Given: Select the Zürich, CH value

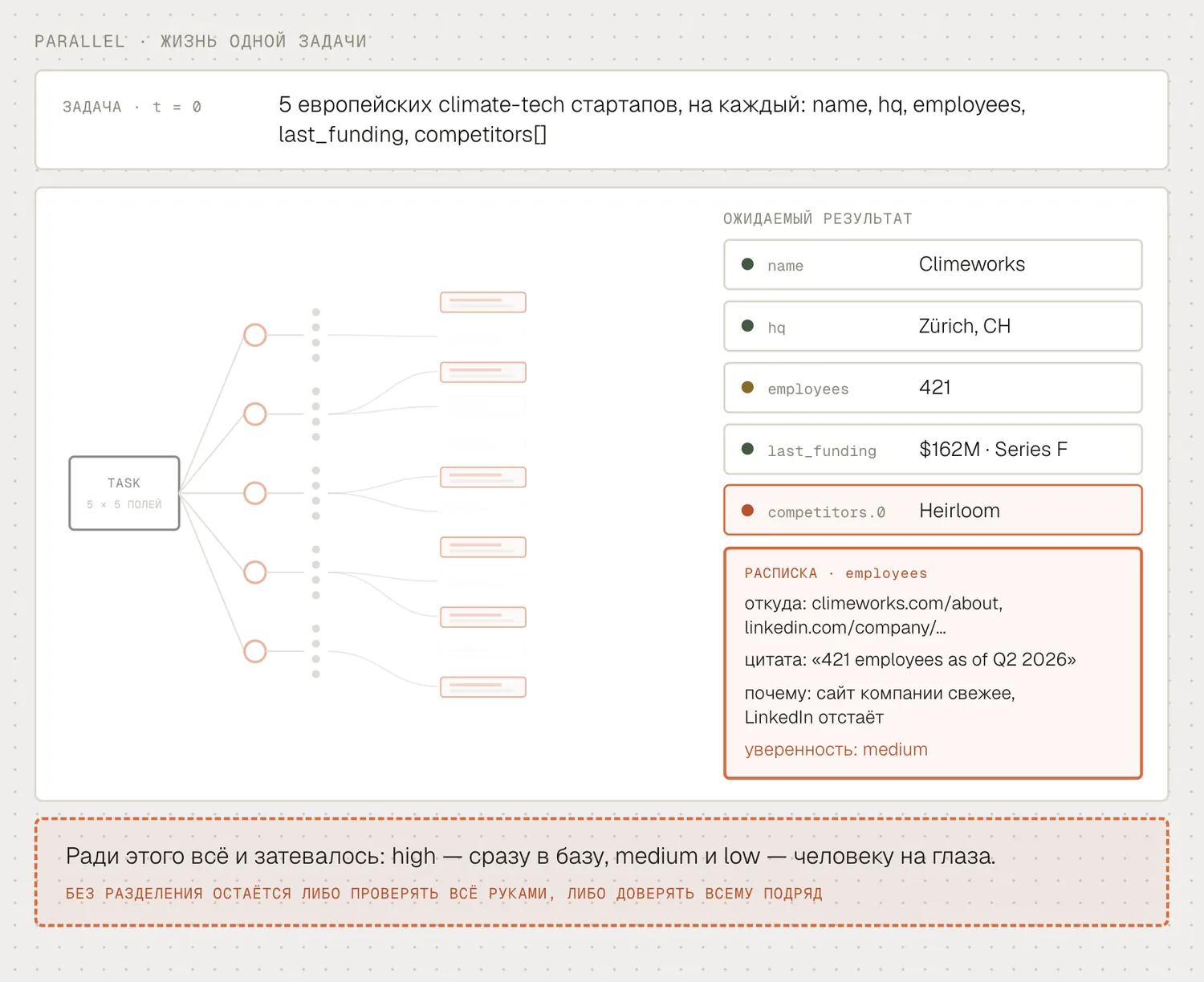Looking at the screenshot, I should [965, 326].
